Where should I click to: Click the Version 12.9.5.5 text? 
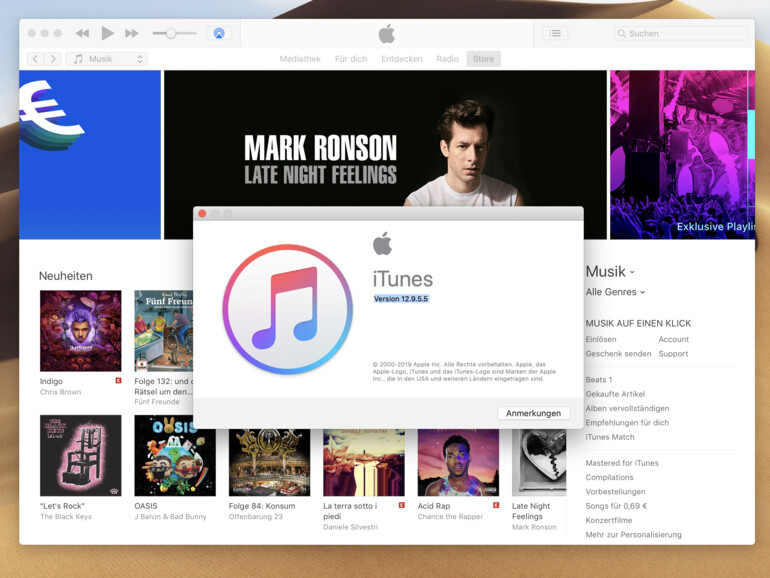[401, 299]
